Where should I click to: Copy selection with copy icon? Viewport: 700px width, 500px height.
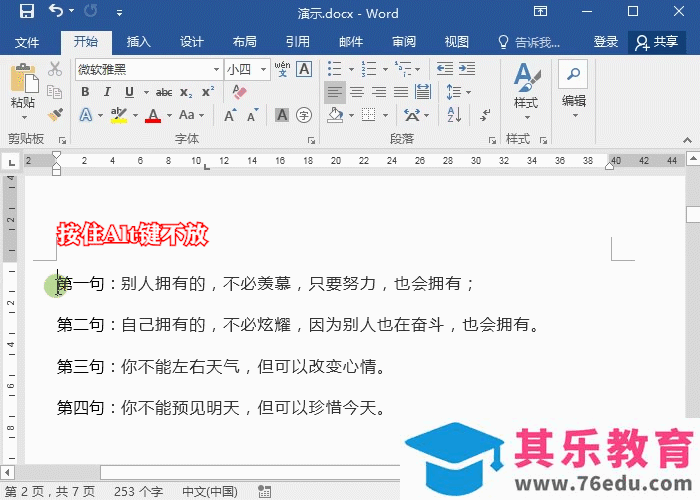tap(55, 92)
